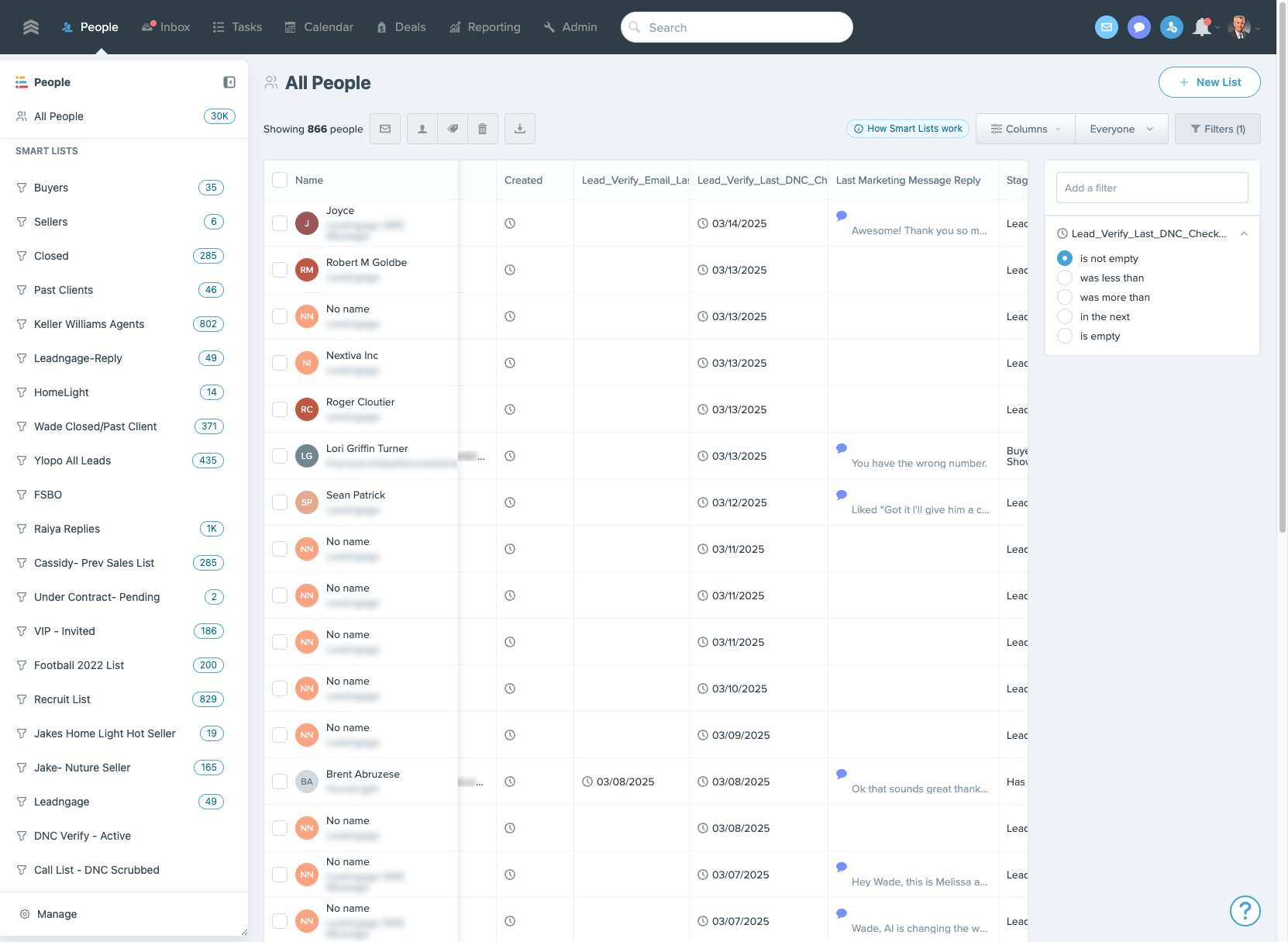Go to the Tasks tab
Viewport: 1288px width, 942px height.
[237, 27]
